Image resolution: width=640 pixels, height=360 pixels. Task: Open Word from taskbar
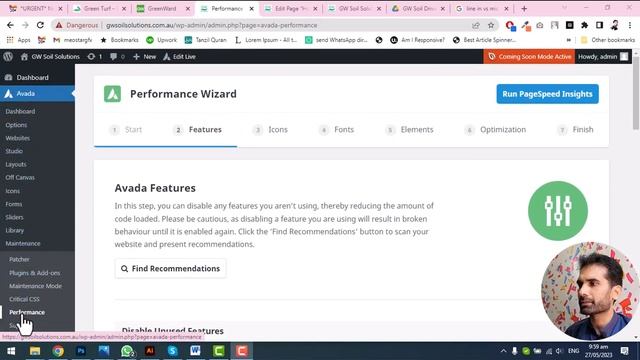point(196,351)
